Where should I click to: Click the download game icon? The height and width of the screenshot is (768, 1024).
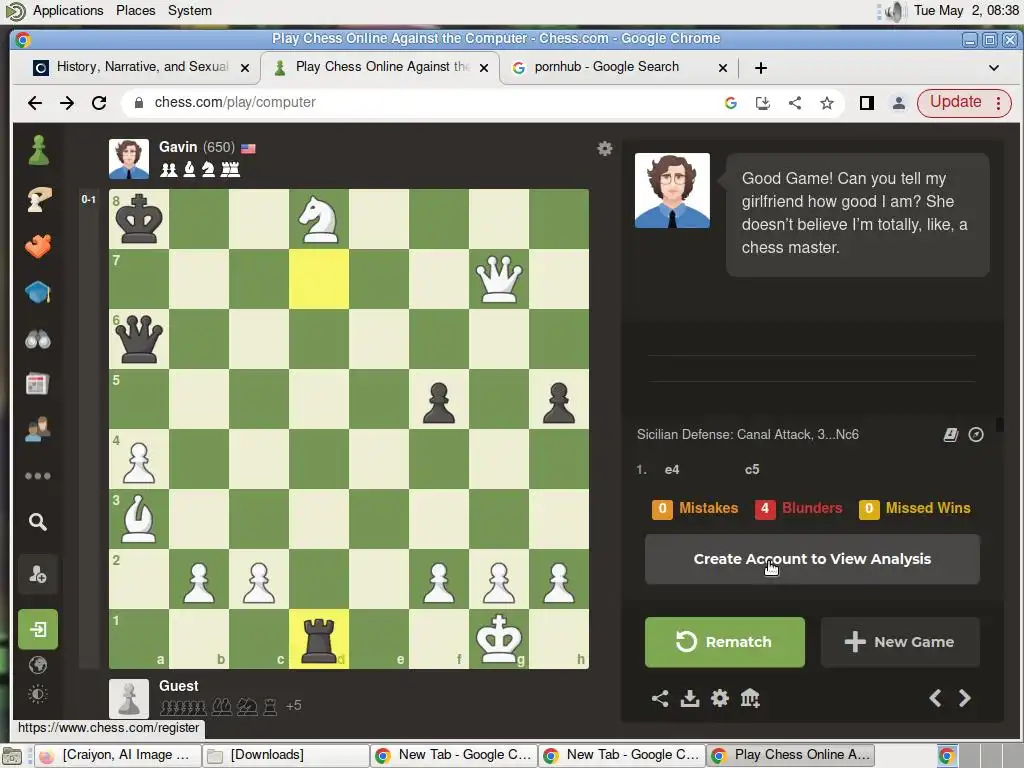[x=690, y=698]
